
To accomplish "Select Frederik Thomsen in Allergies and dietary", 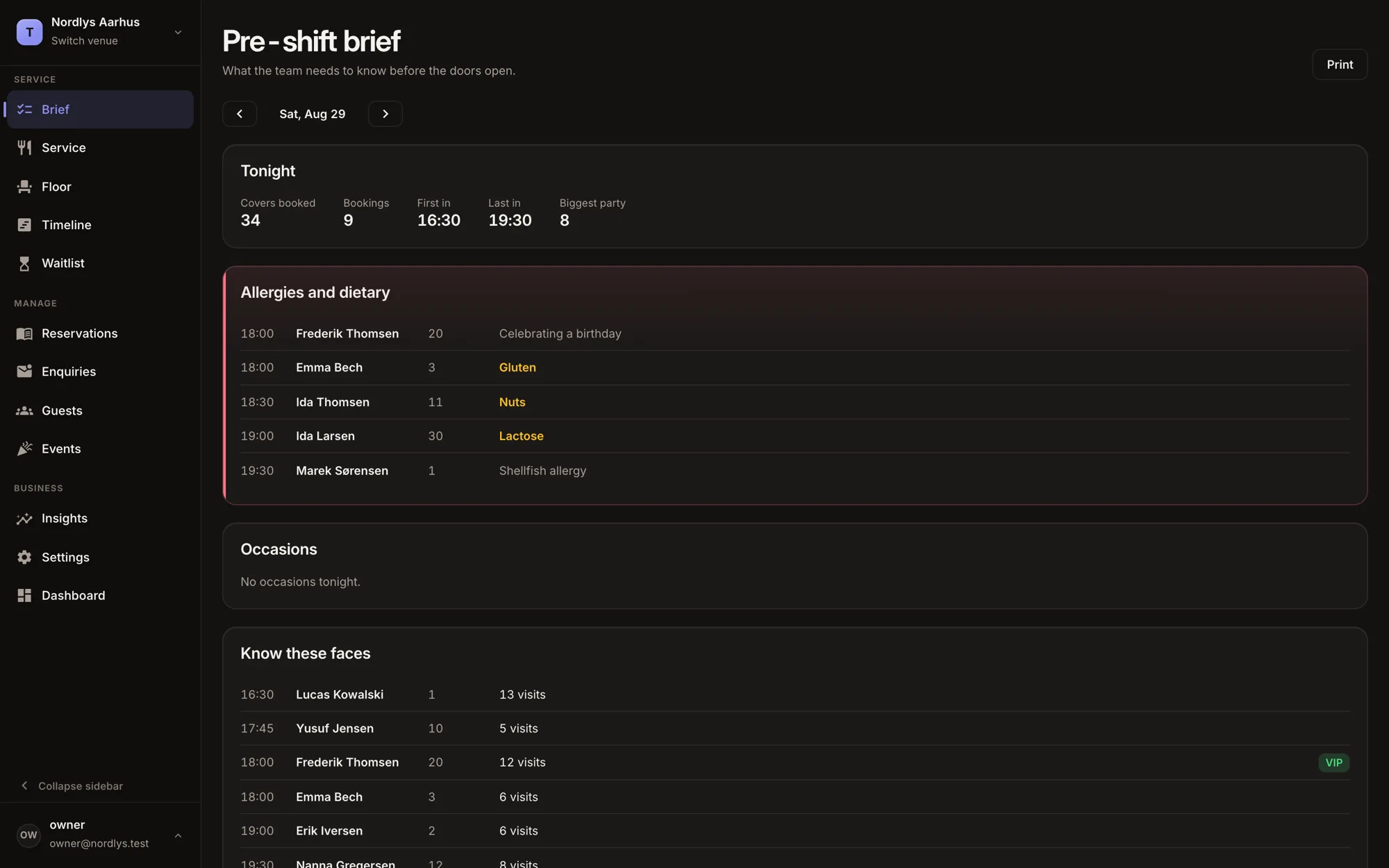I will click(347, 333).
